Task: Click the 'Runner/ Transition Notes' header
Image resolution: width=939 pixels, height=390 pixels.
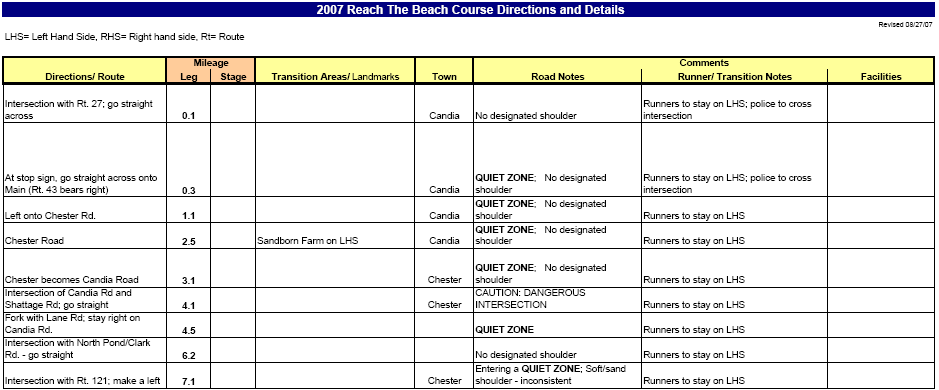Action: [735, 77]
